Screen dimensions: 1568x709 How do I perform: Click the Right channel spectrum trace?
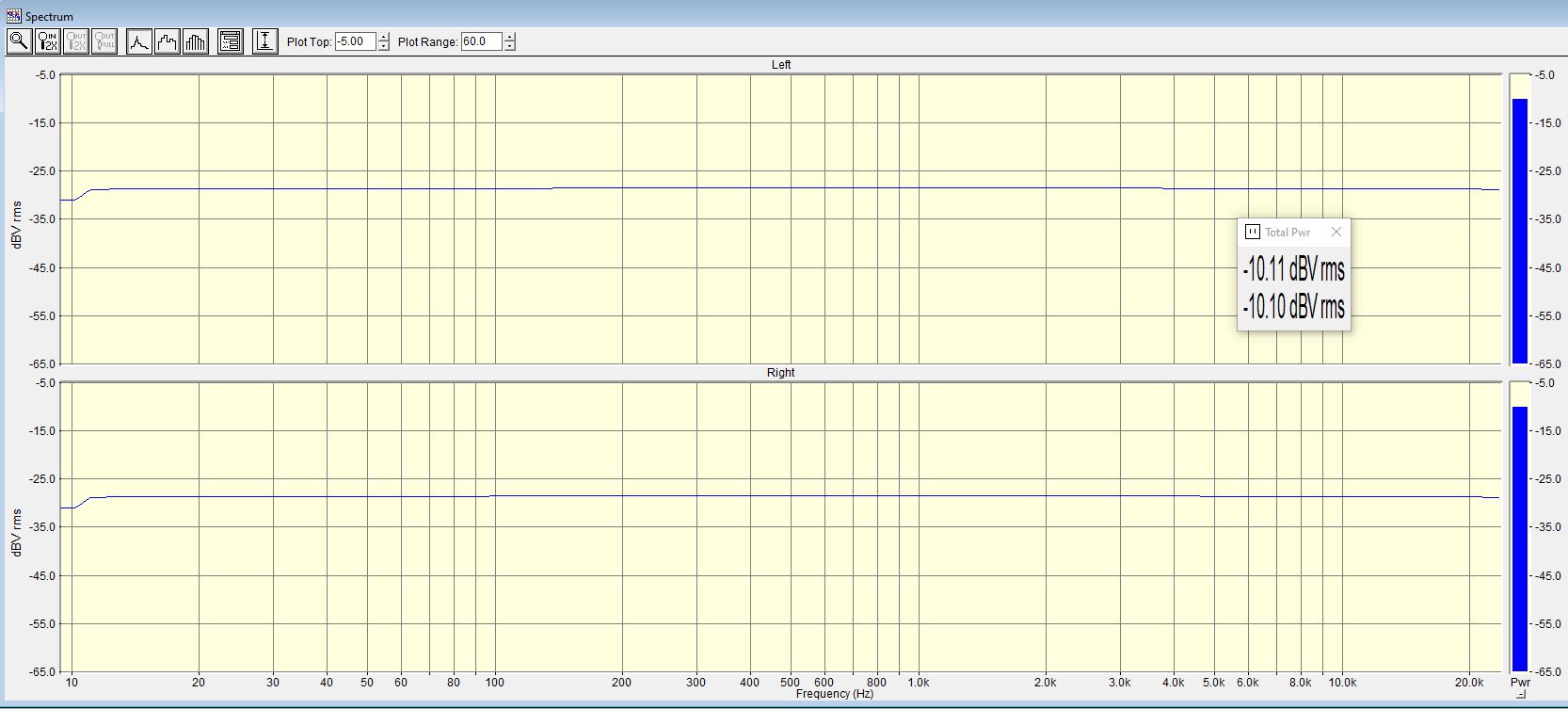(x=781, y=496)
